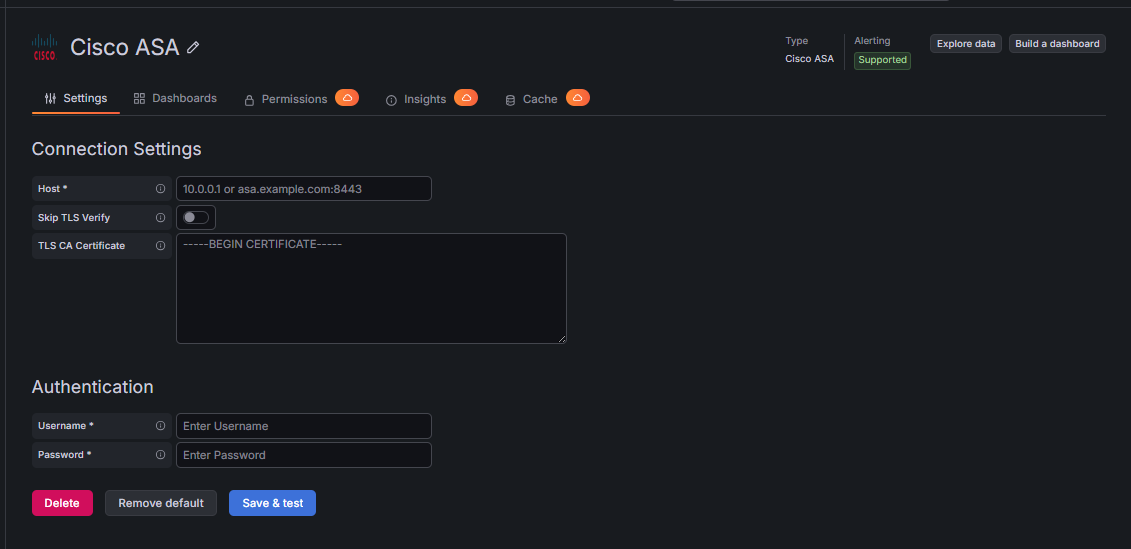Viewport: 1131px width, 549px height.
Task: Open the Permissions tab
Action: 286,99
